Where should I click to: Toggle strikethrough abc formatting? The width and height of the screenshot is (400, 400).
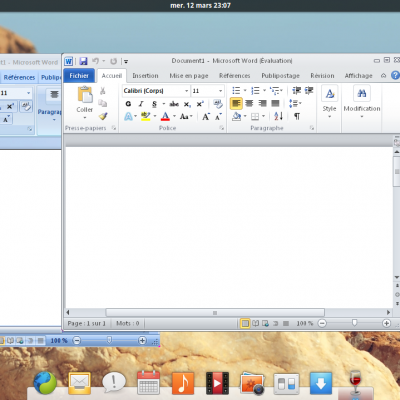[174, 104]
